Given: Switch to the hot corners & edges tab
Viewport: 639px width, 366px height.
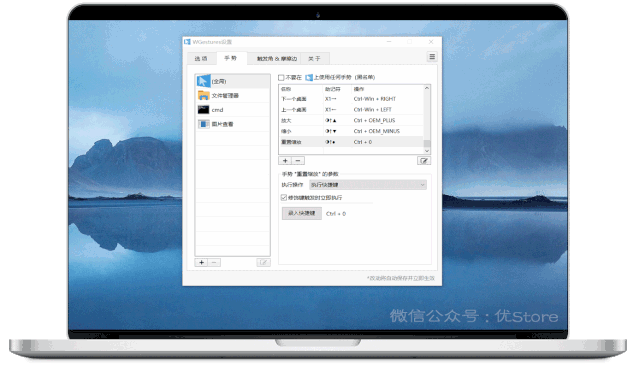Looking at the screenshot, I should 277,59.
